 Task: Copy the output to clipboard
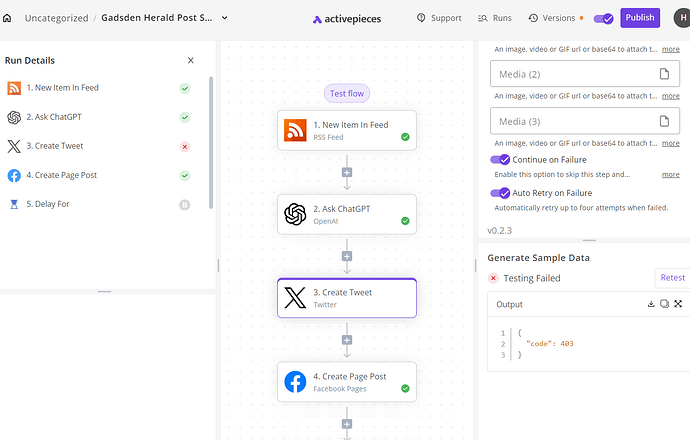[664, 304]
